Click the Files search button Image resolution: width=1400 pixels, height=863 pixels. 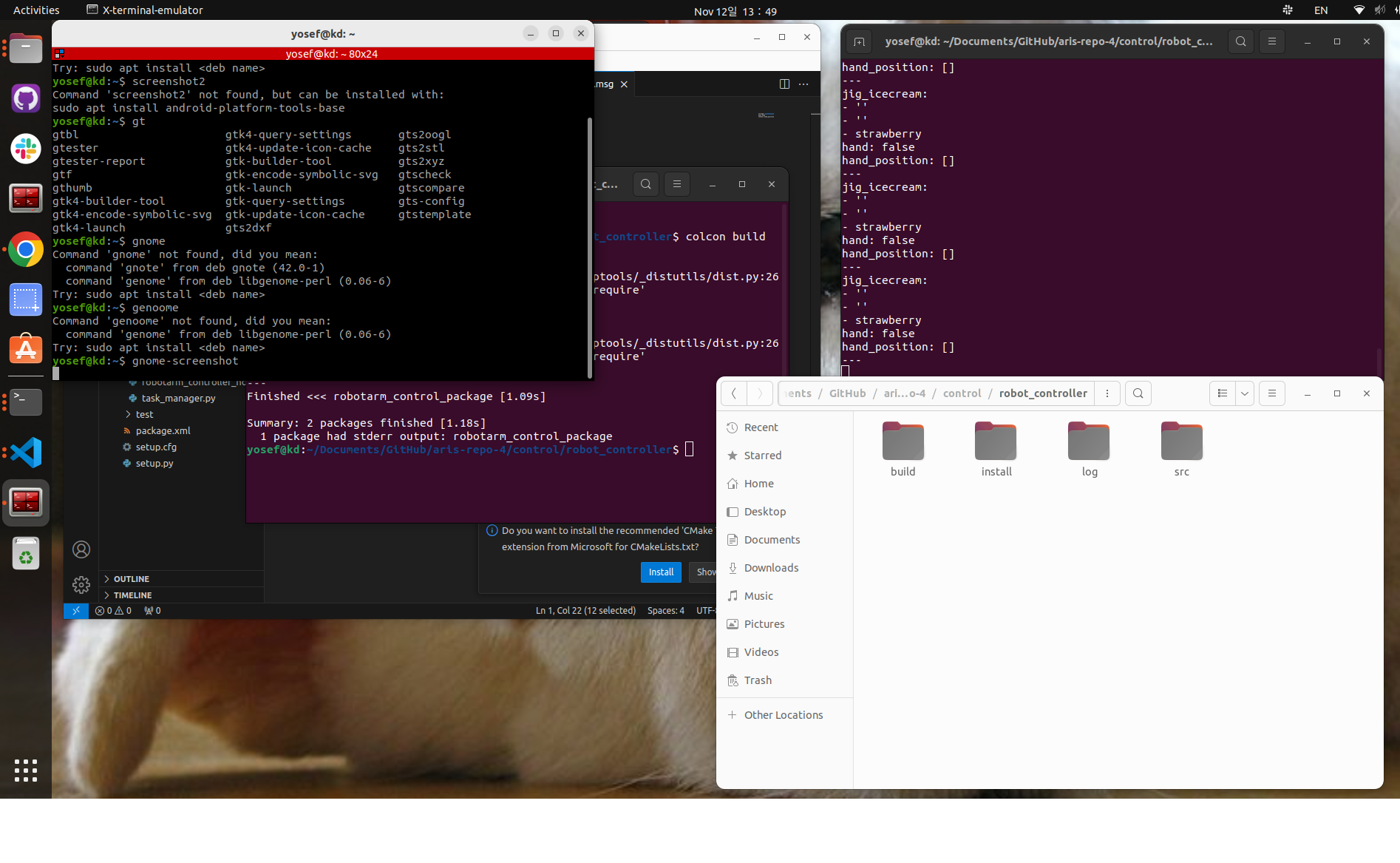click(1138, 393)
